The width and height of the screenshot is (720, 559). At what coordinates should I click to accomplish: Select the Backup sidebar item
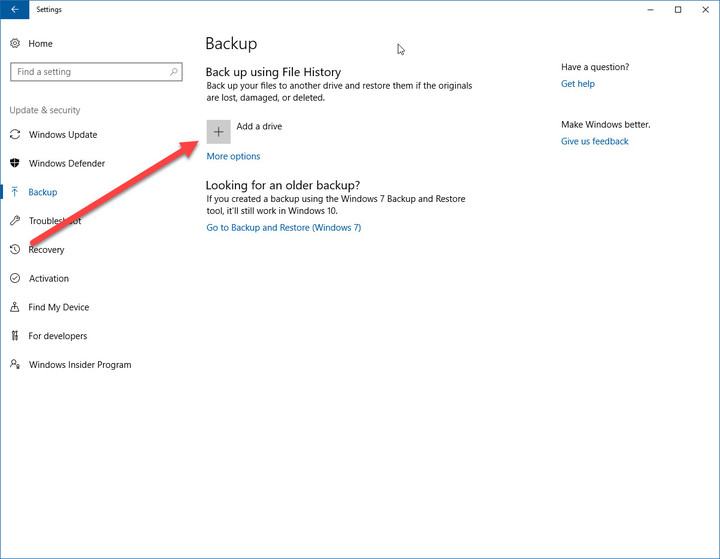tap(43, 192)
